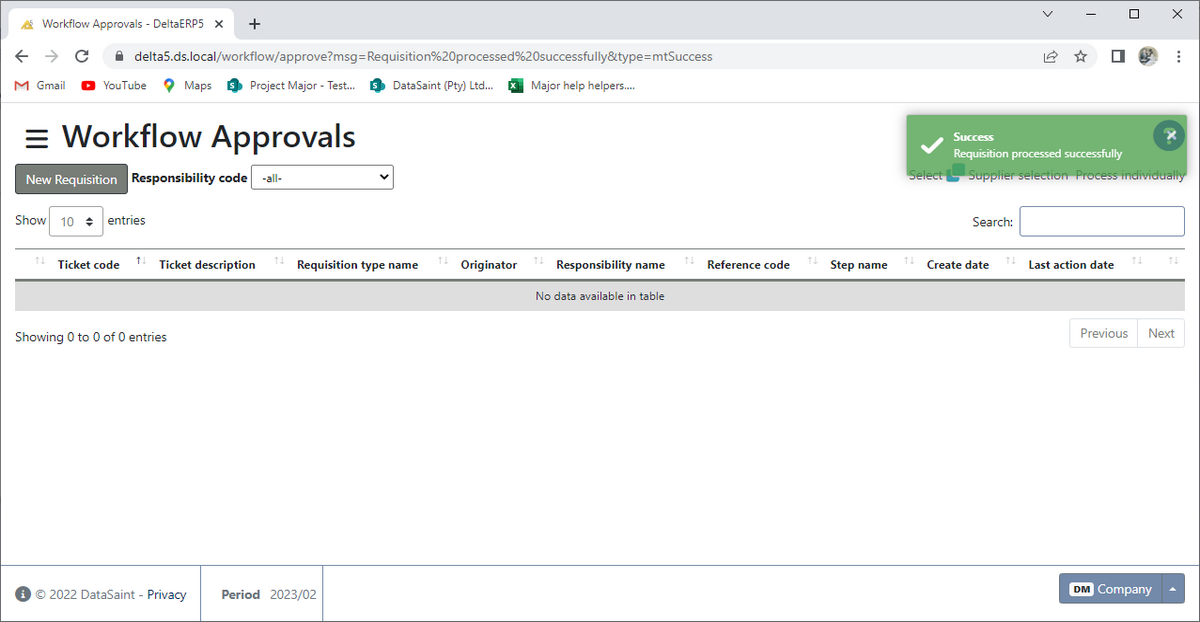Open the Chrome three-dot menu
Viewport: 1200px width, 622px height.
[x=1179, y=57]
